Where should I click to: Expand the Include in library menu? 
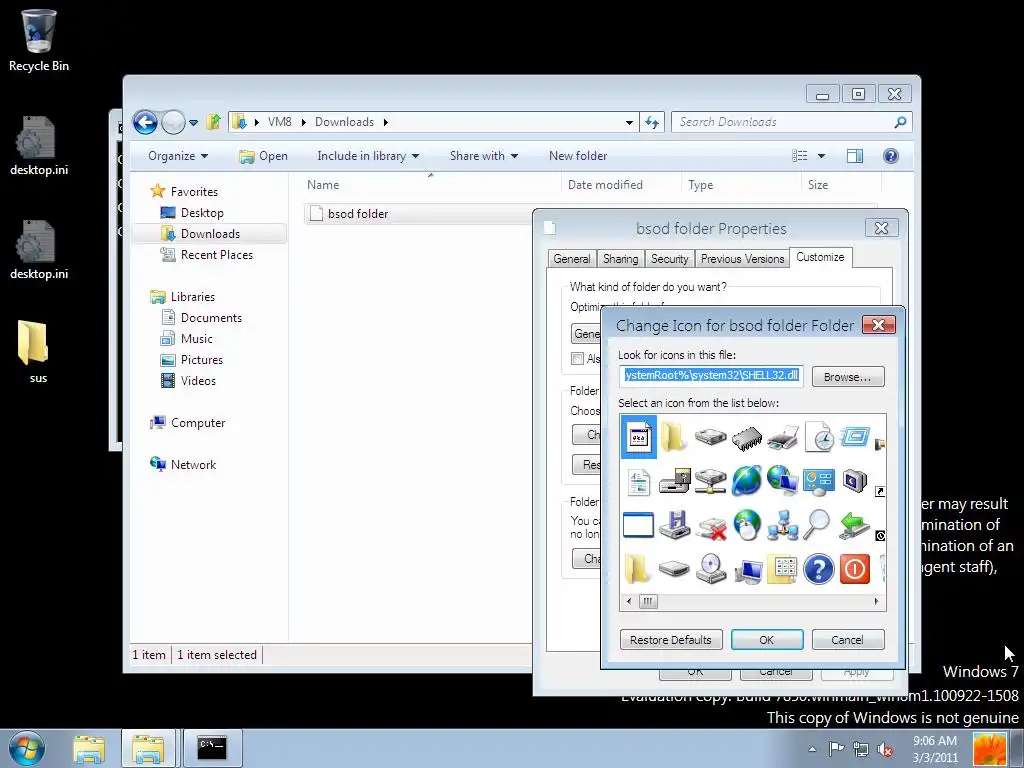(368, 156)
